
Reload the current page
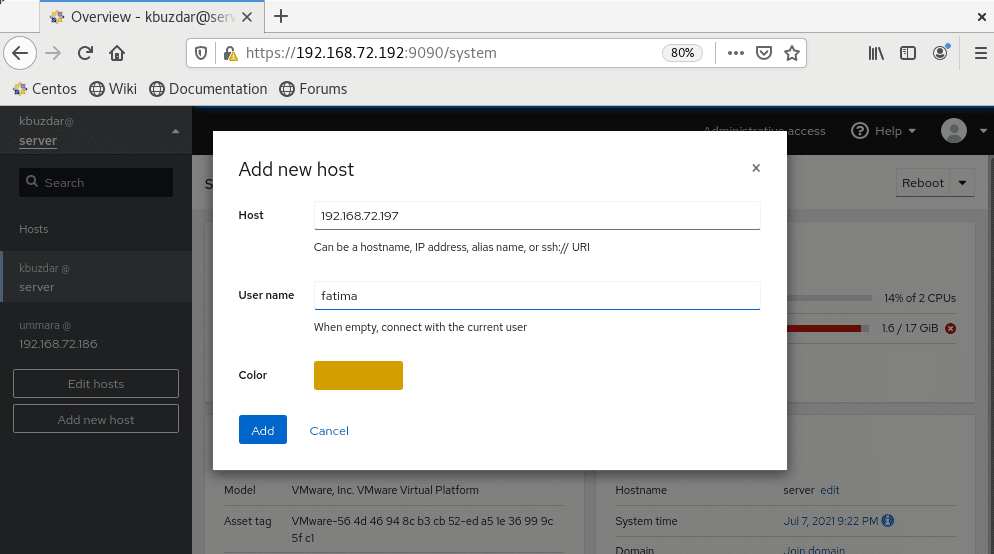click(x=86, y=53)
